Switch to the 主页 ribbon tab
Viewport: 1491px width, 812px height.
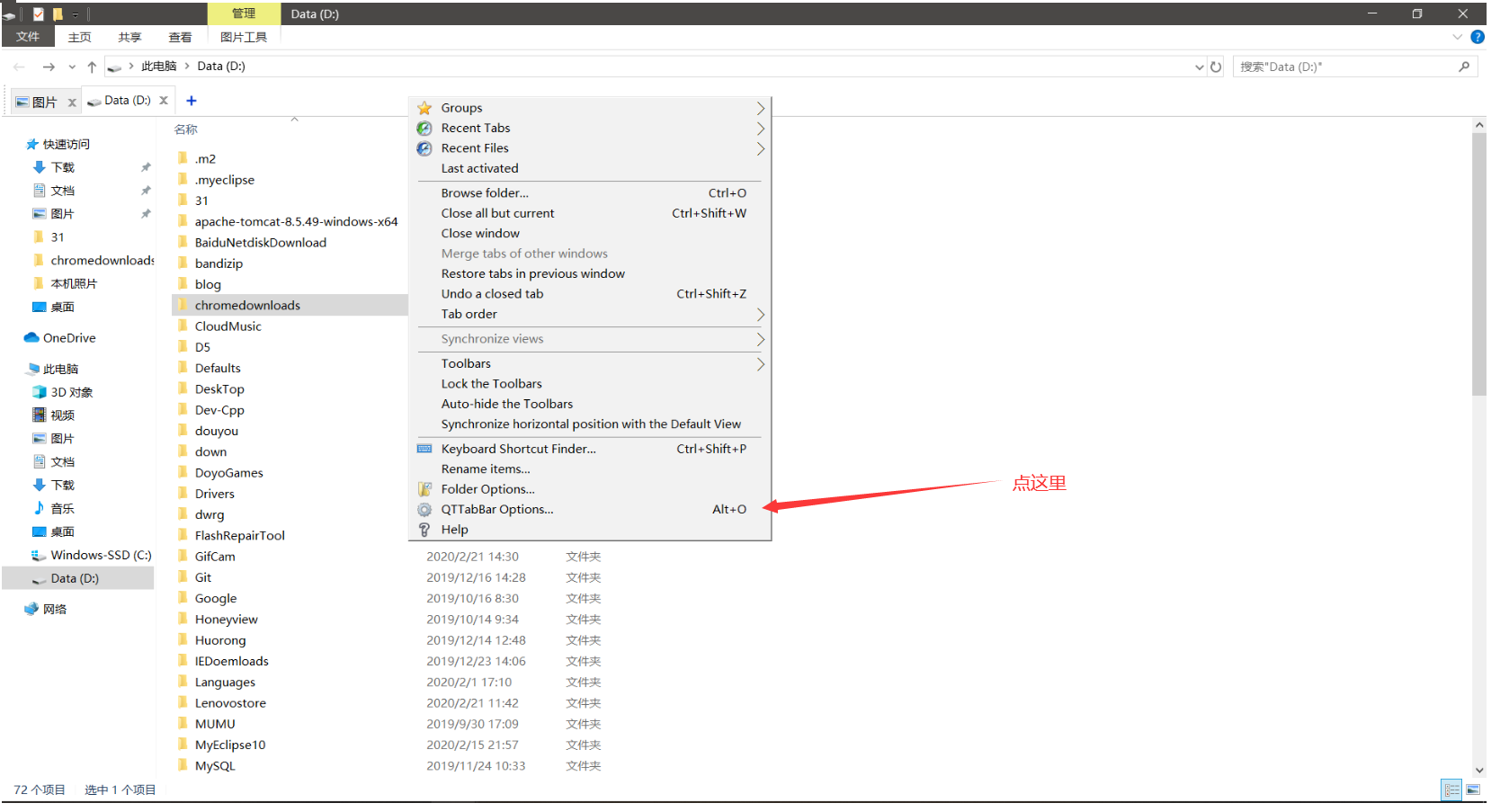[80, 37]
